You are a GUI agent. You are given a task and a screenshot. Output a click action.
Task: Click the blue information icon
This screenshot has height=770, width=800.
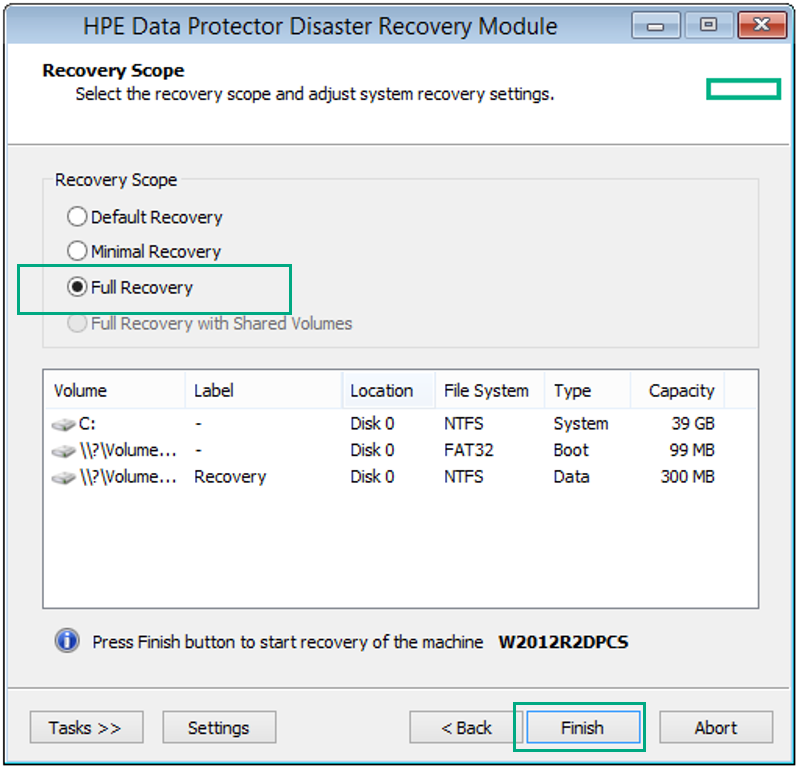click(67, 640)
